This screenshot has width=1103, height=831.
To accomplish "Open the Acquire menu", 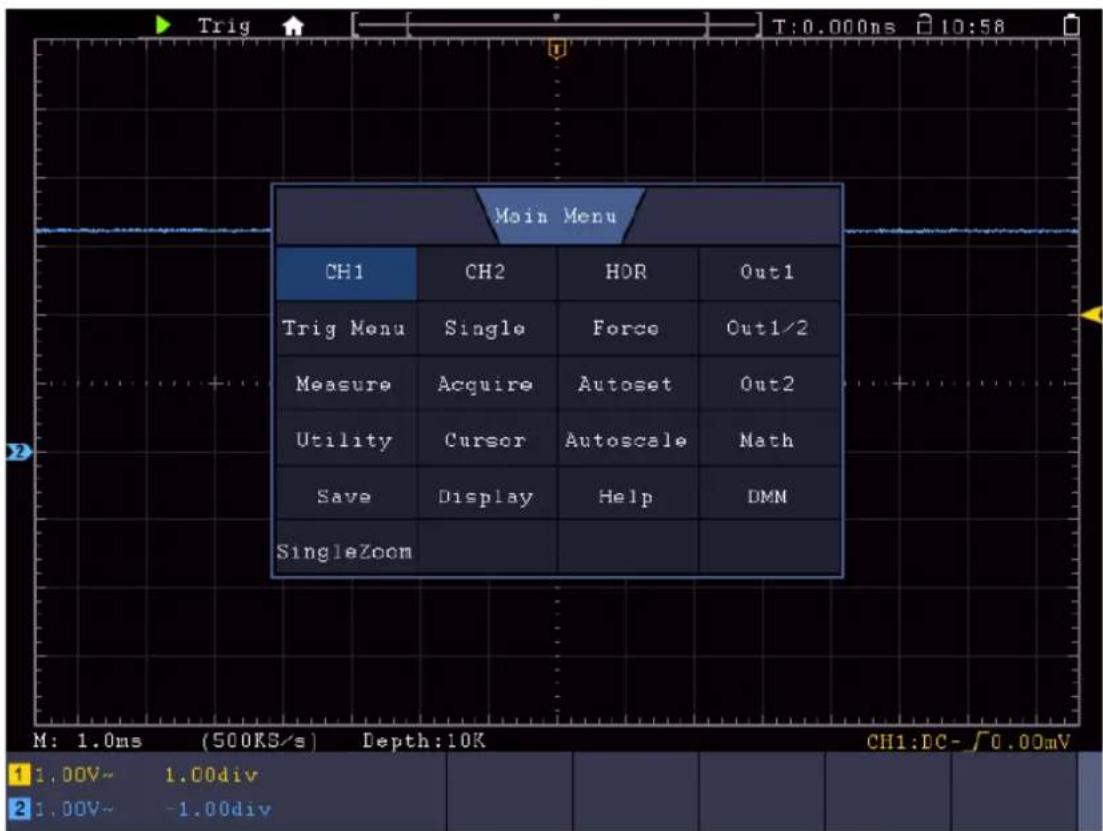I will coord(485,384).
